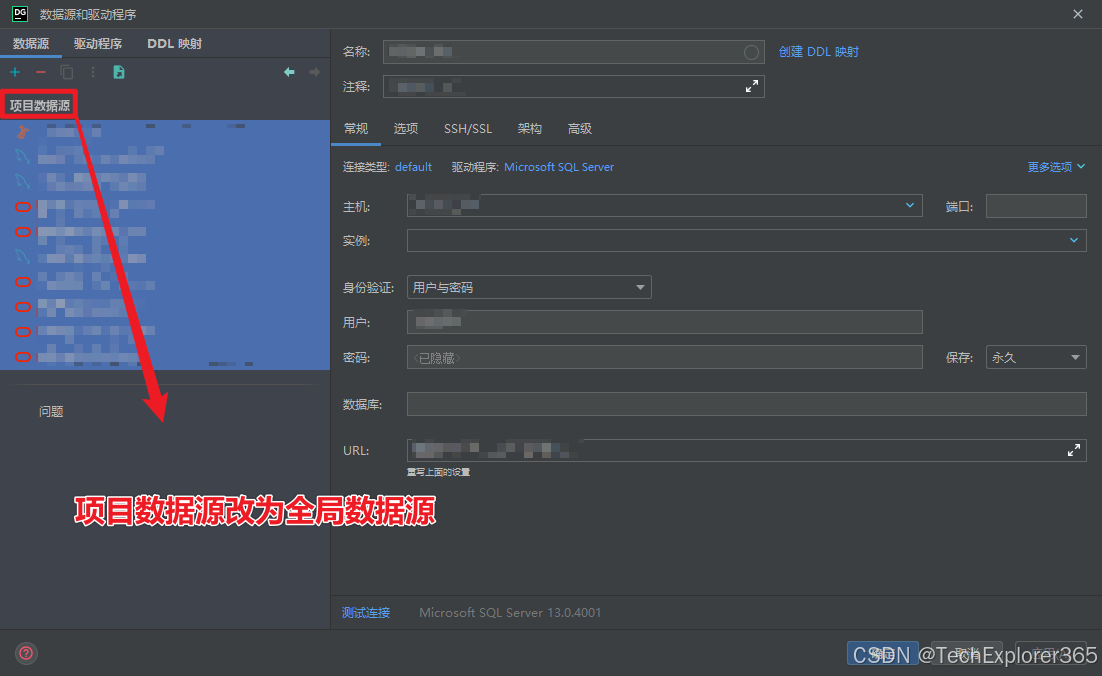The image size is (1102, 676).
Task: Click the 端口 port input field
Action: click(x=1036, y=206)
